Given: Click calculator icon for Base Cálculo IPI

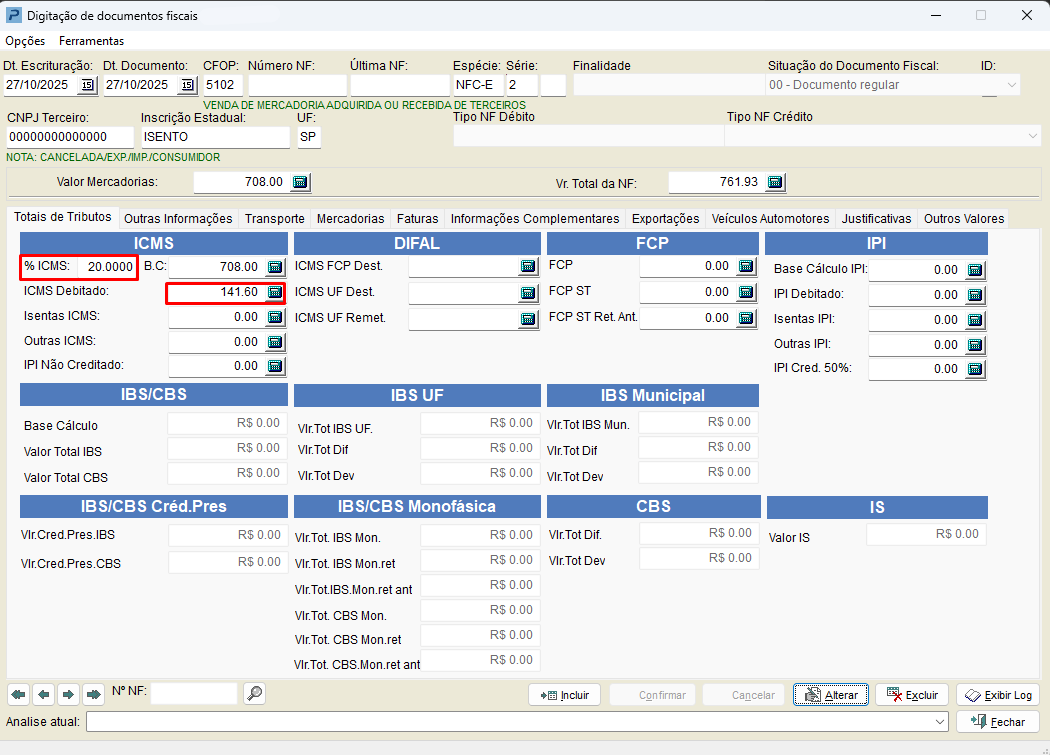Looking at the screenshot, I should (x=976, y=270).
